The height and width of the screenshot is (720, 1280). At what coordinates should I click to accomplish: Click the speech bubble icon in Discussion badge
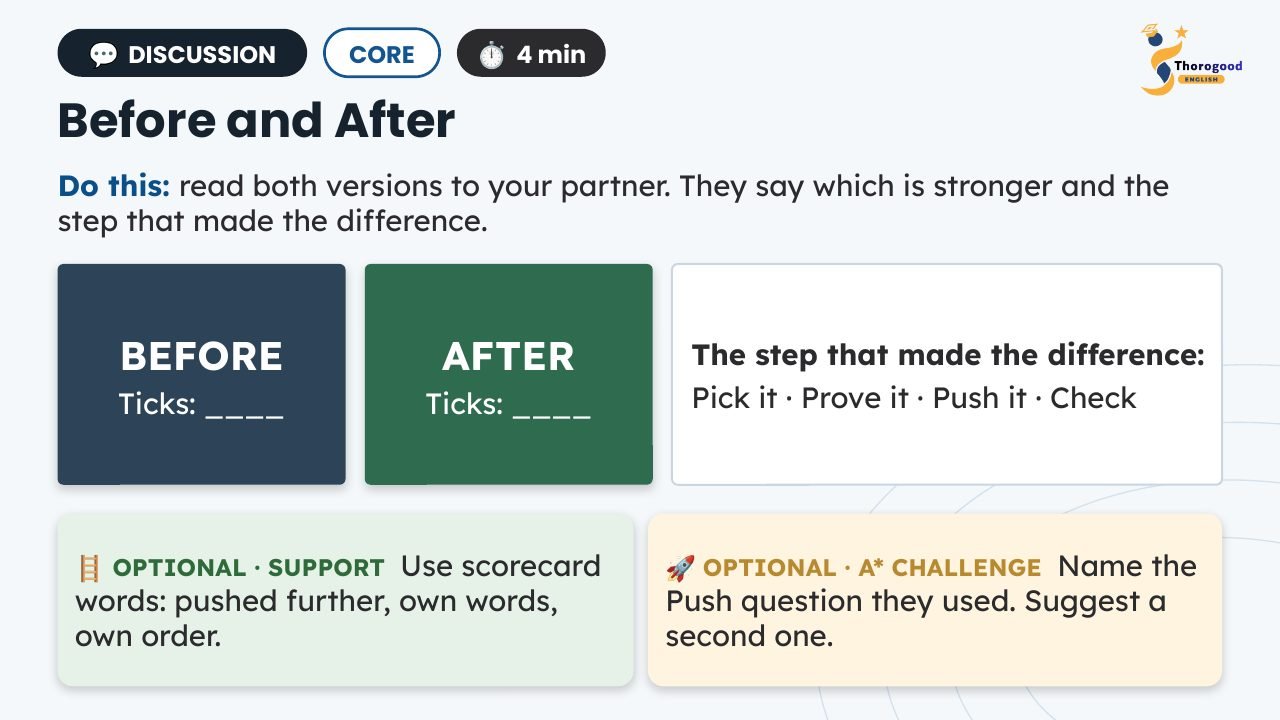pos(103,54)
